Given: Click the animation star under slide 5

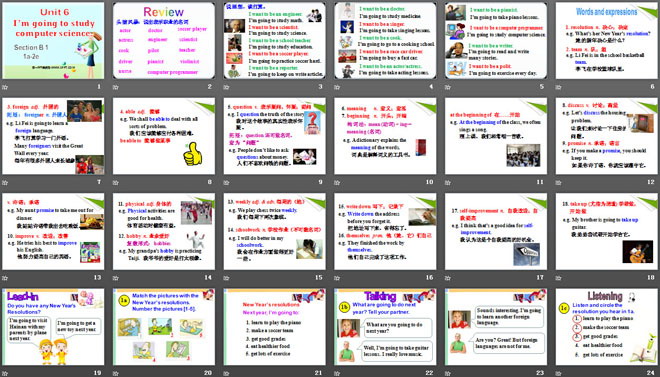Looking at the screenshot, I should click(x=448, y=87).
